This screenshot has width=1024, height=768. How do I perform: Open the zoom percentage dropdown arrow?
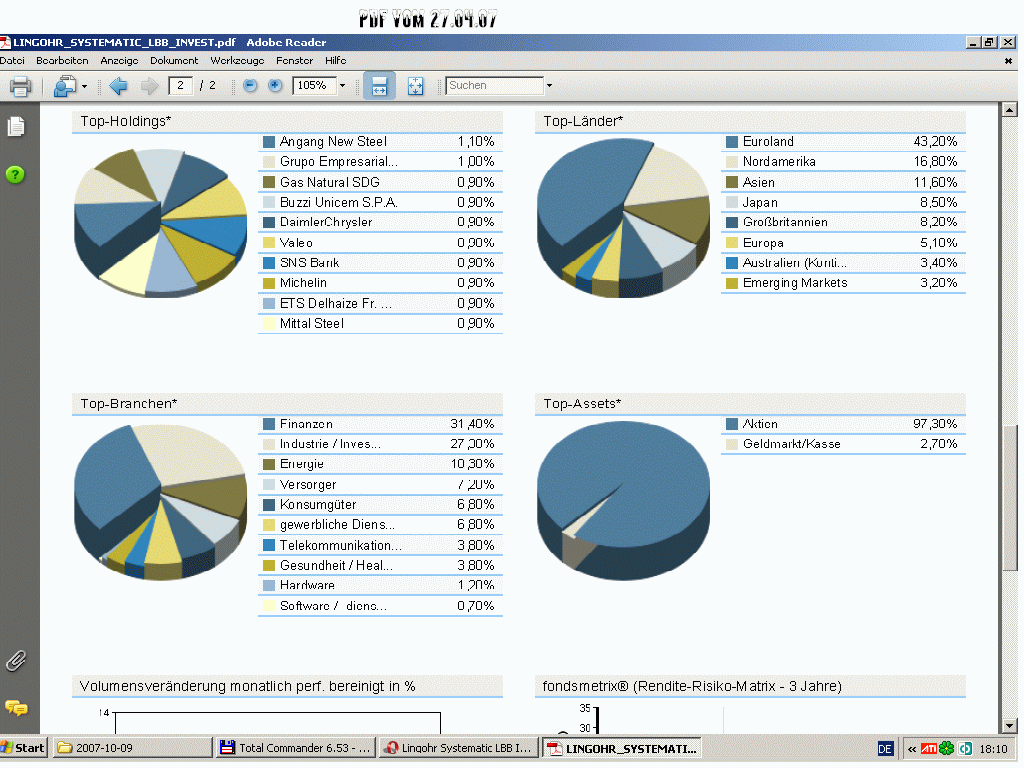[342, 86]
